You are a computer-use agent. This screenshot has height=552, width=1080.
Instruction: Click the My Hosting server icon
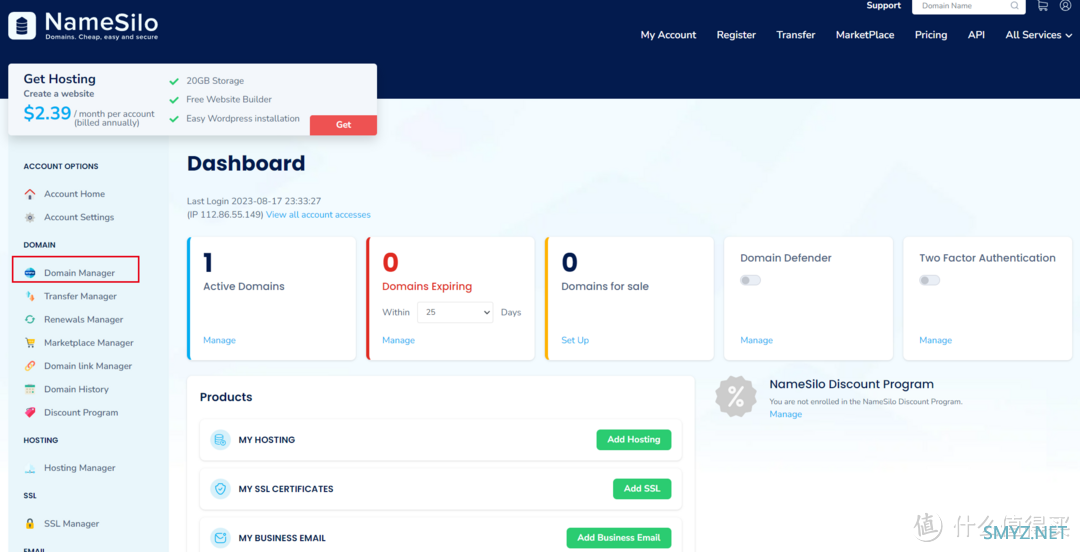(x=220, y=440)
